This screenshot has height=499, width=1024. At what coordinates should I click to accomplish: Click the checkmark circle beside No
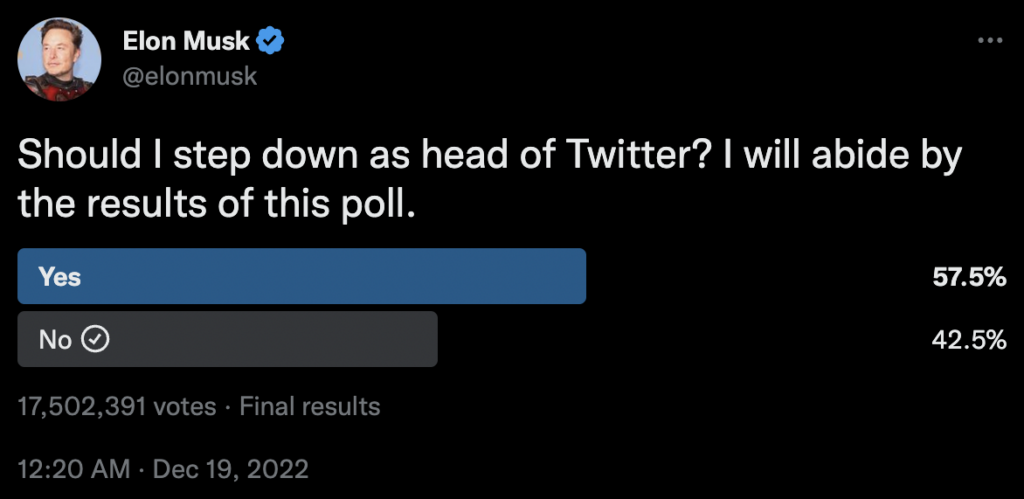95,340
